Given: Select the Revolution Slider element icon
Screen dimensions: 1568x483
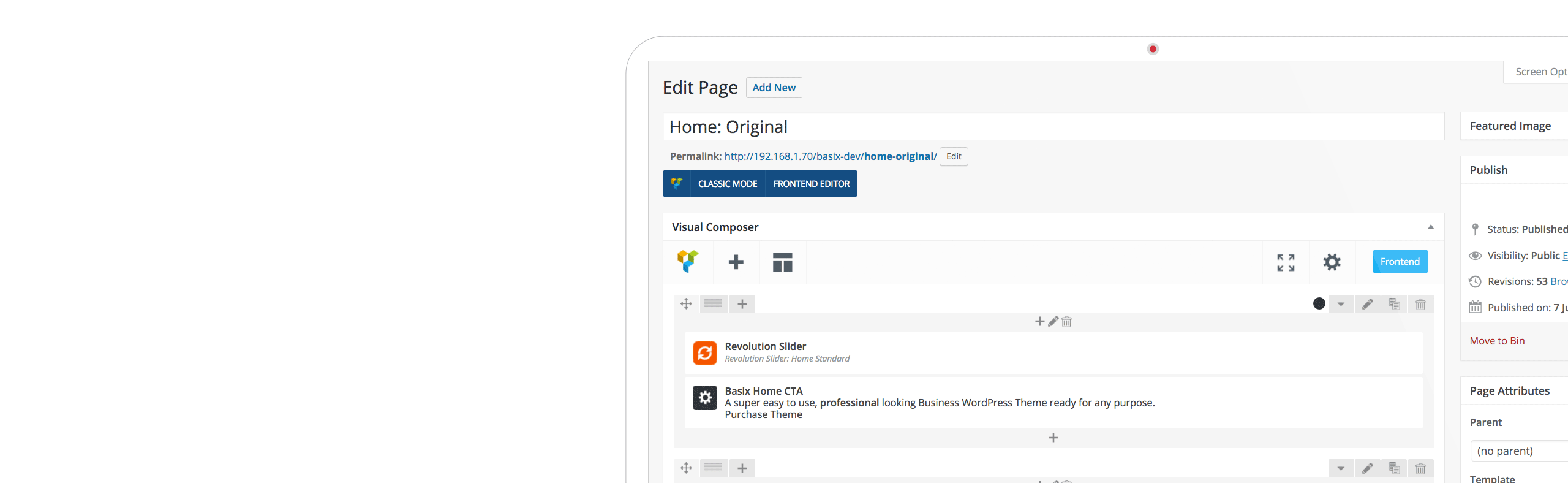Looking at the screenshot, I should click(x=704, y=353).
